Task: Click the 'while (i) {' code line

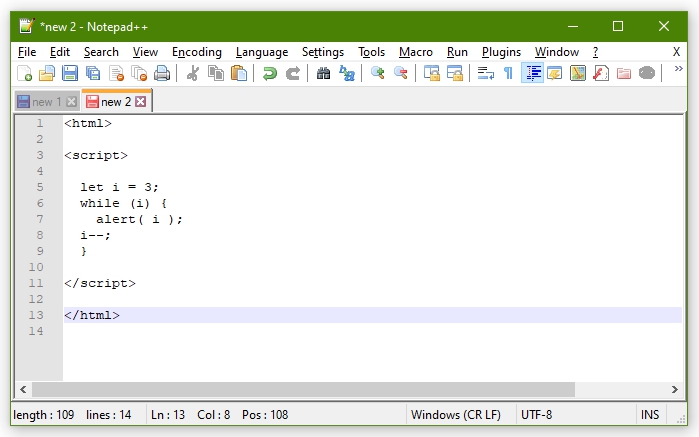Action: 123,203
